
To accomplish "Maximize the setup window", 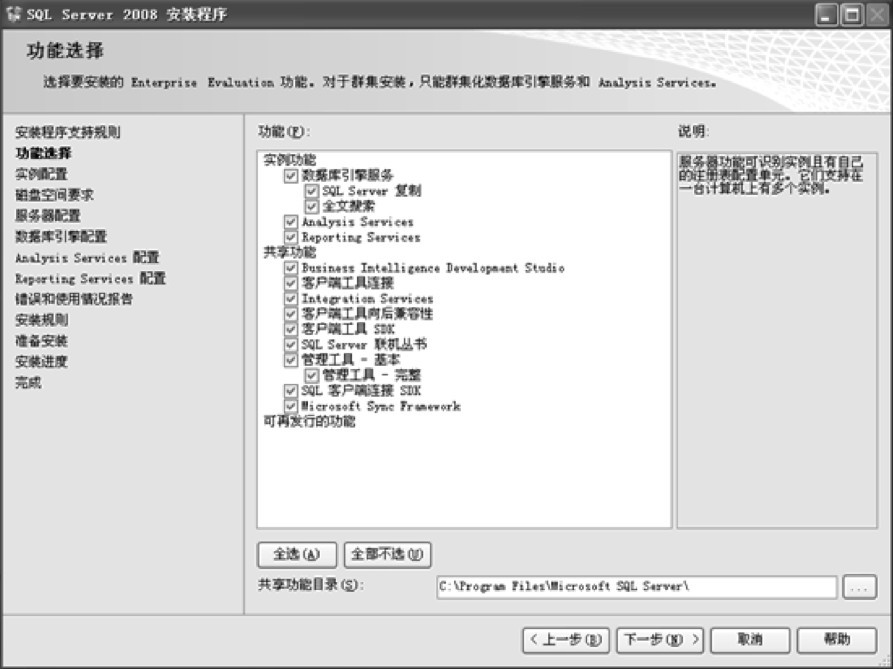I will pyautogui.click(x=852, y=14).
